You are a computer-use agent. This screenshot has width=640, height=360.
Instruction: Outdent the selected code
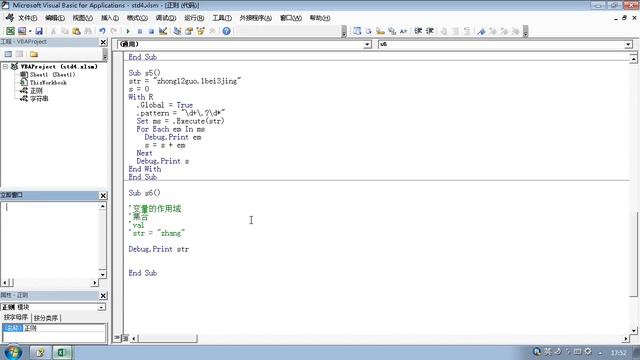coord(430,31)
